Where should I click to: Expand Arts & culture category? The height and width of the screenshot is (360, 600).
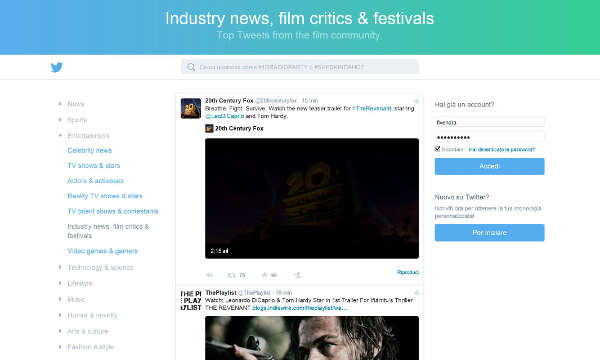click(60, 331)
